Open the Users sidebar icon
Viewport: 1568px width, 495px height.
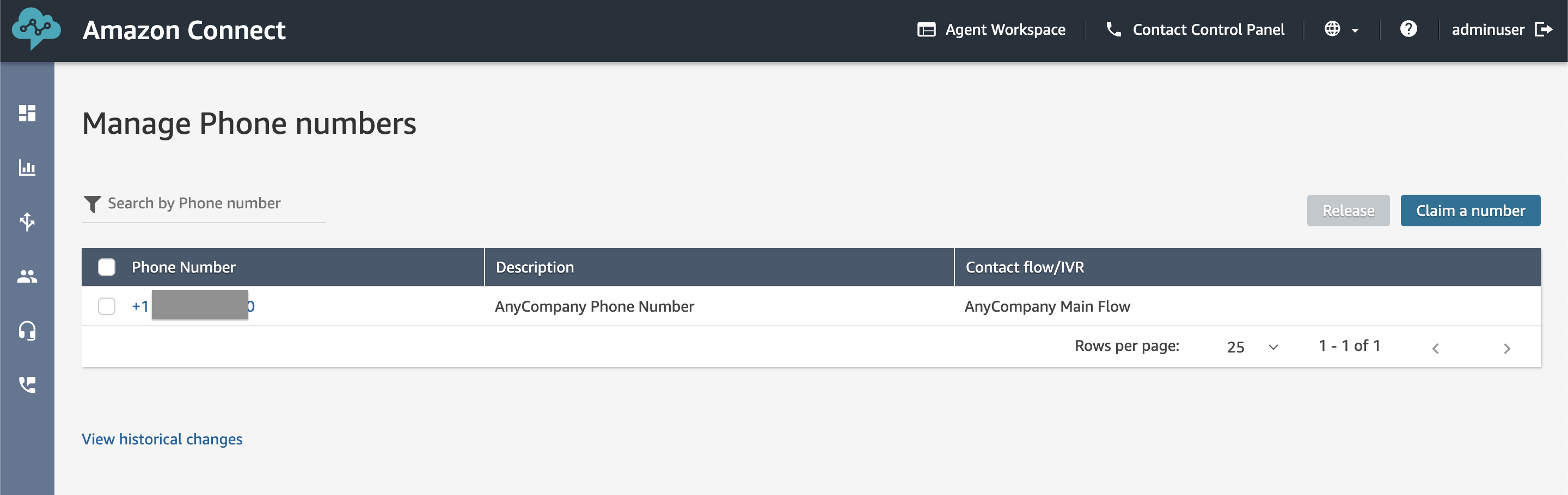[x=27, y=277]
